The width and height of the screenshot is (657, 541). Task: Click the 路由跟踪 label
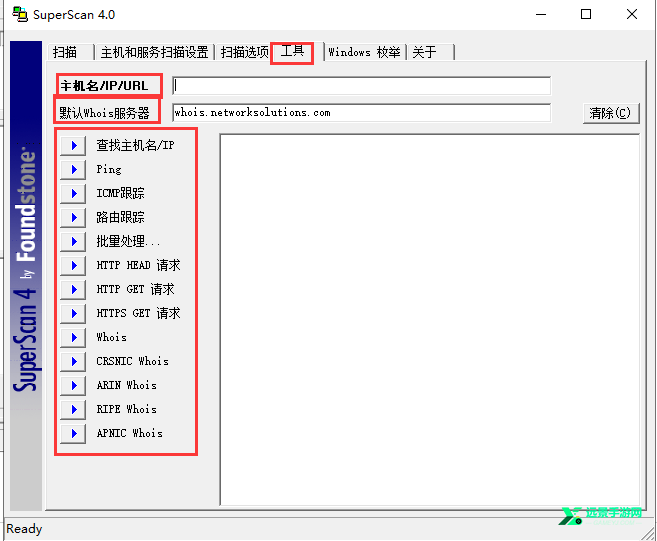(120, 217)
